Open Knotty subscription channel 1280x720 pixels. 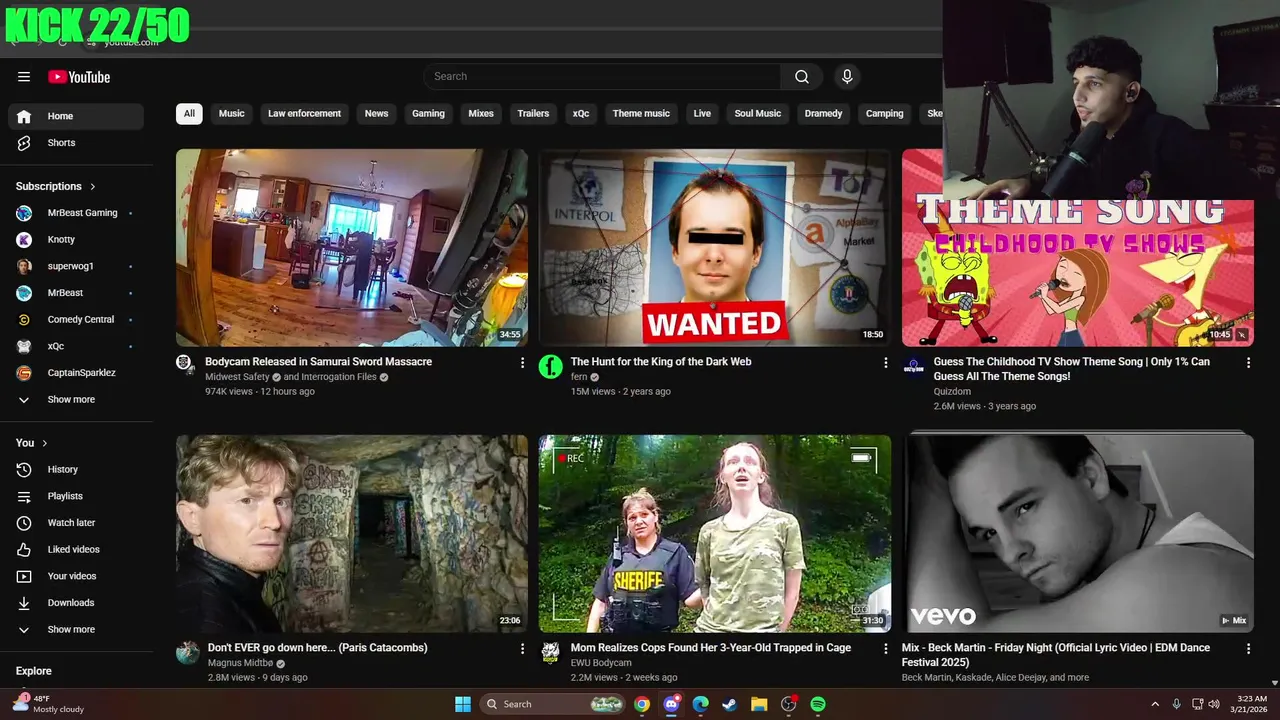[x=76, y=240]
